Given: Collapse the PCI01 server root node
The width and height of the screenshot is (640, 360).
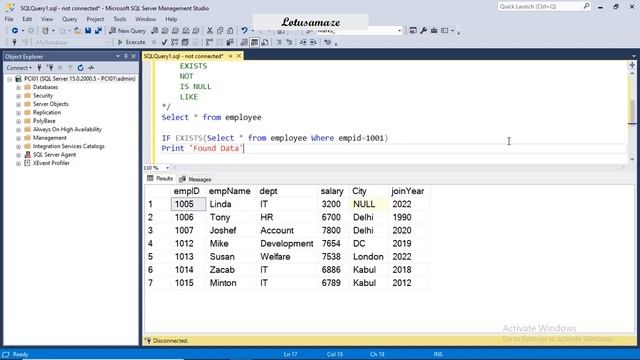Looking at the screenshot, I should tap(9, 79).
